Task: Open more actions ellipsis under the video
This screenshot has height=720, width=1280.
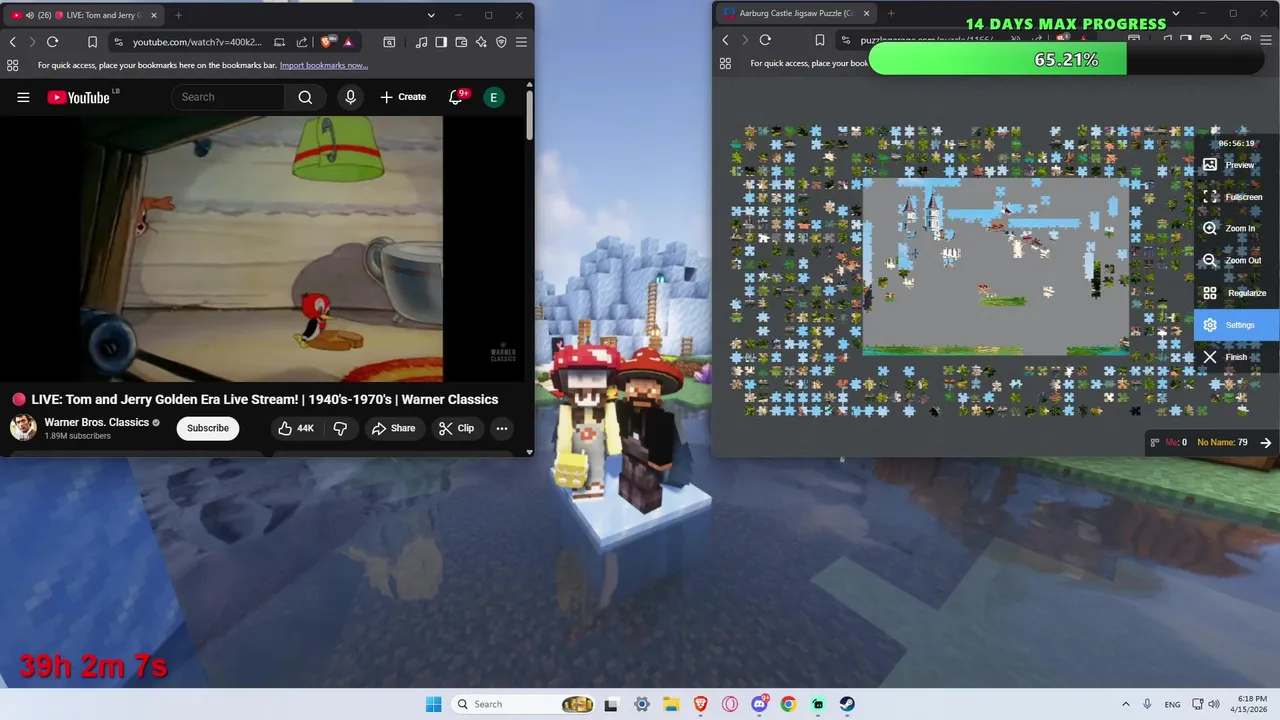Action: 502,428
